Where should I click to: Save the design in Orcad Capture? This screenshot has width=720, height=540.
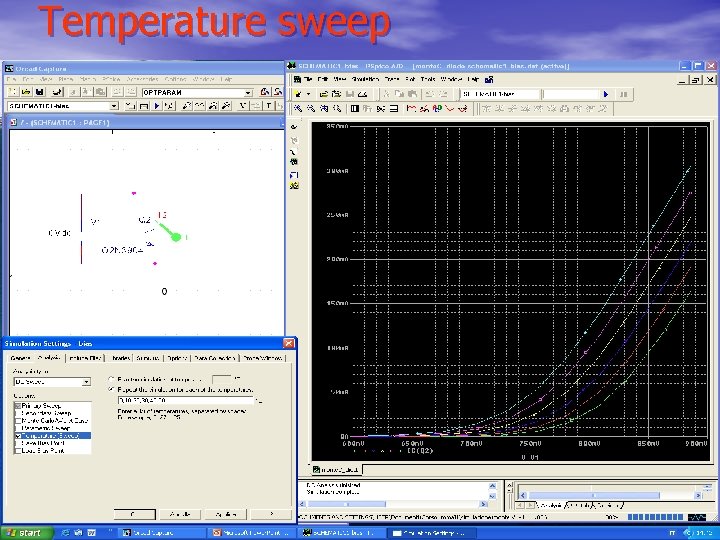[39, 92]
